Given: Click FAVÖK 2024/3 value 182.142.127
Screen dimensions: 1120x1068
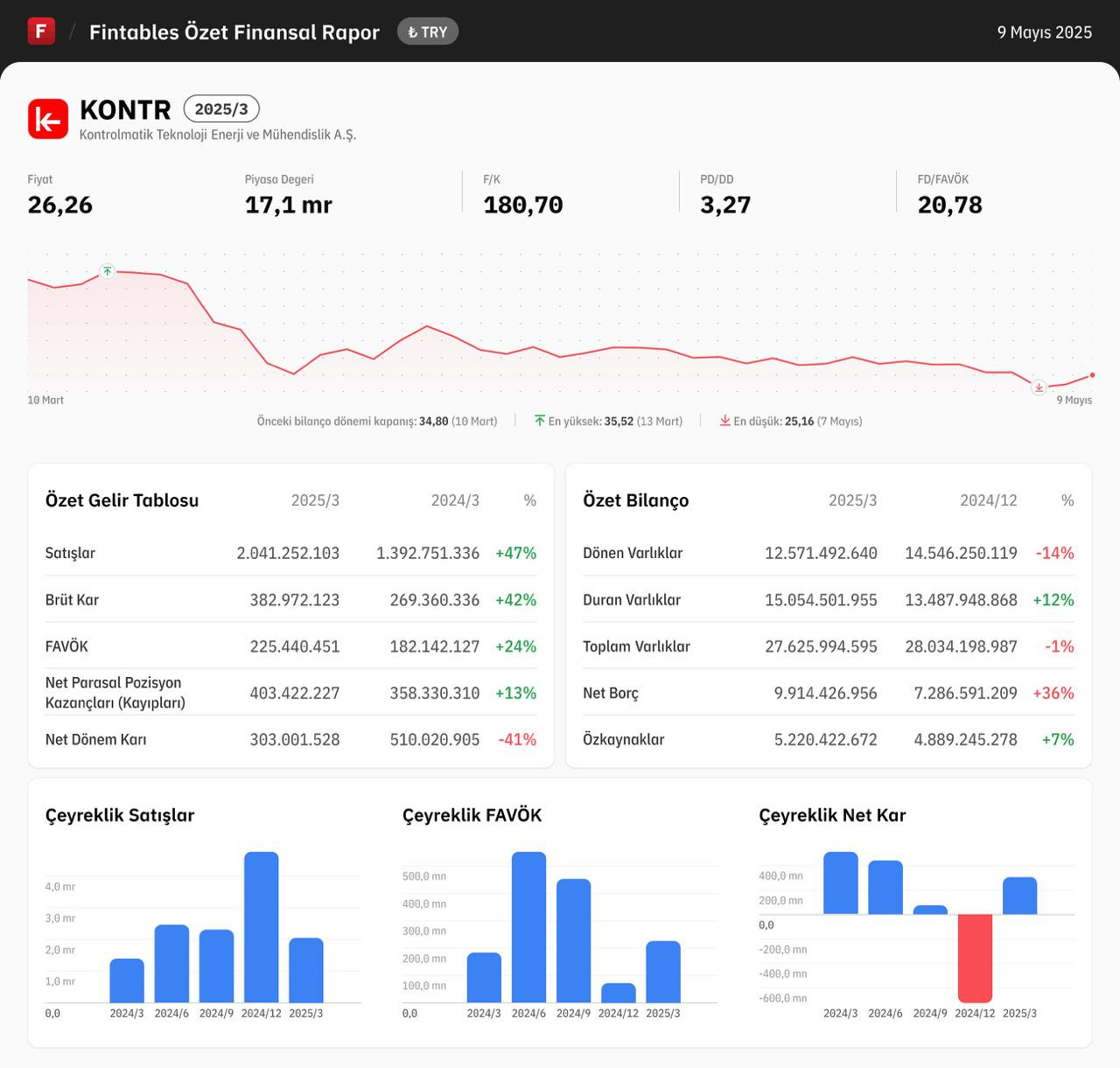Looking at the screenshot, I should [435, 646].
